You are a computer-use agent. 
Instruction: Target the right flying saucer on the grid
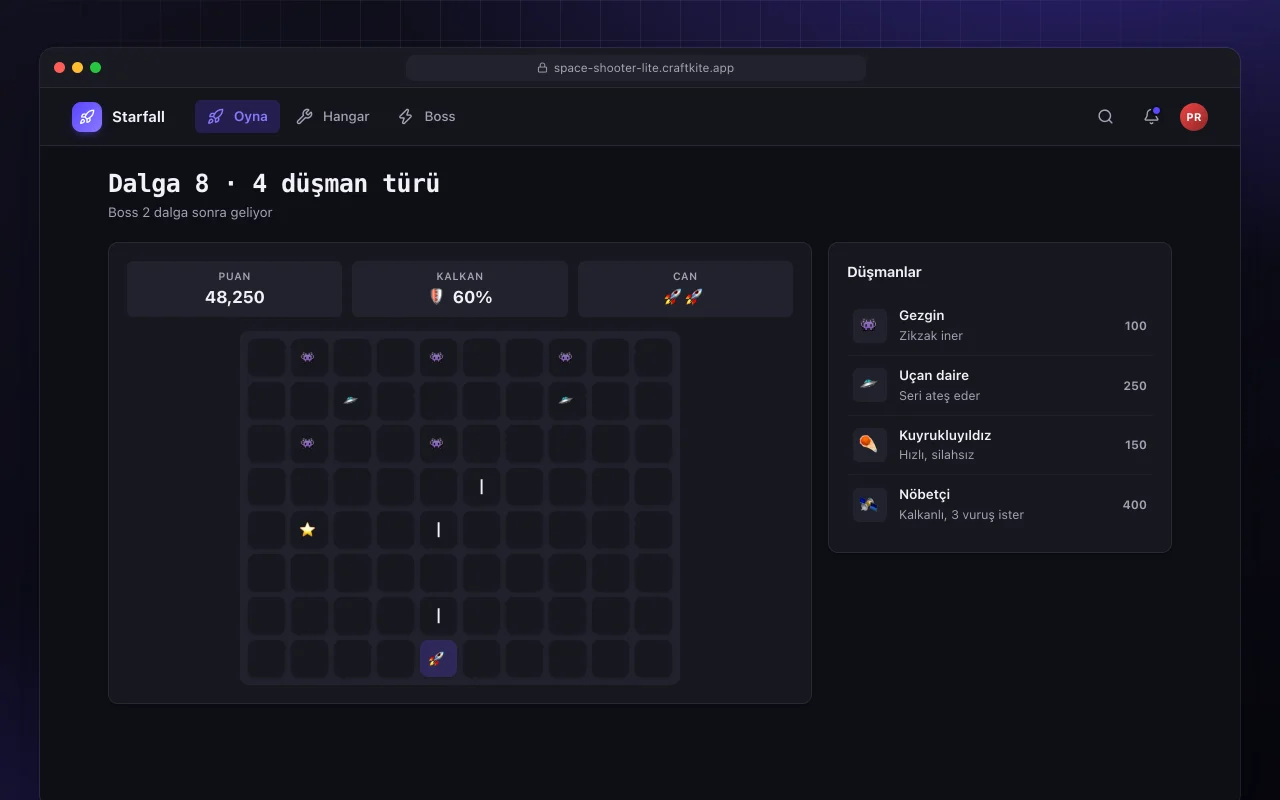pos(566,400)
